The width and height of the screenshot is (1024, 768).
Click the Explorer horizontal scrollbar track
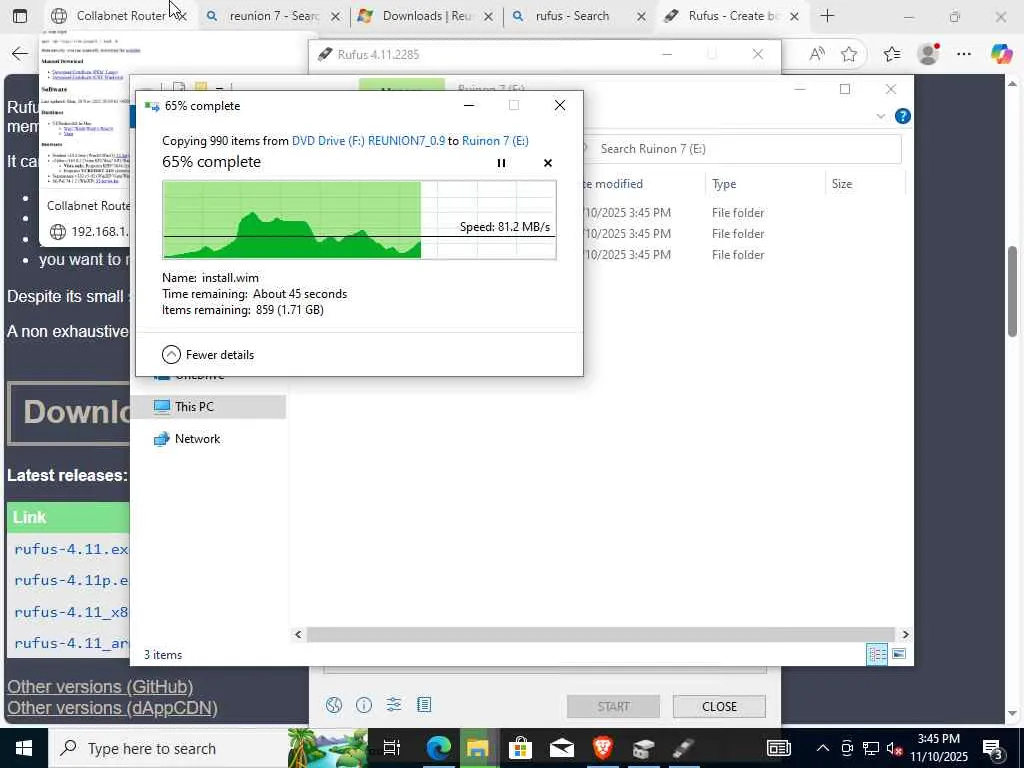tap(601, 634)
